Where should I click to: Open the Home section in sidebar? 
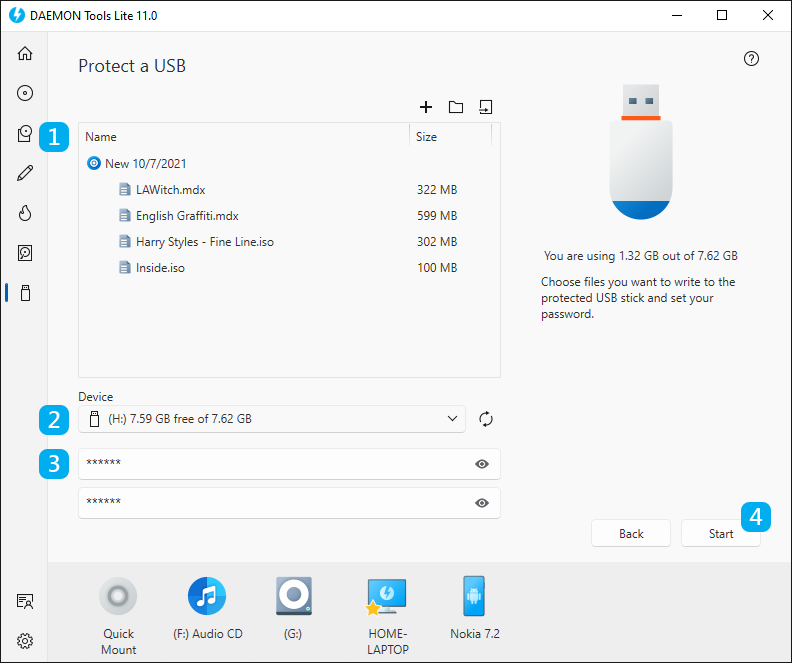click(25, 53)
